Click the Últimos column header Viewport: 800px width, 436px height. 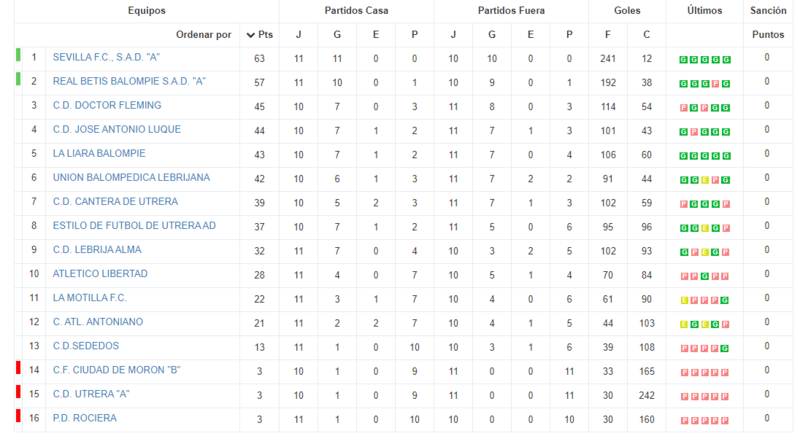point(705,10)
